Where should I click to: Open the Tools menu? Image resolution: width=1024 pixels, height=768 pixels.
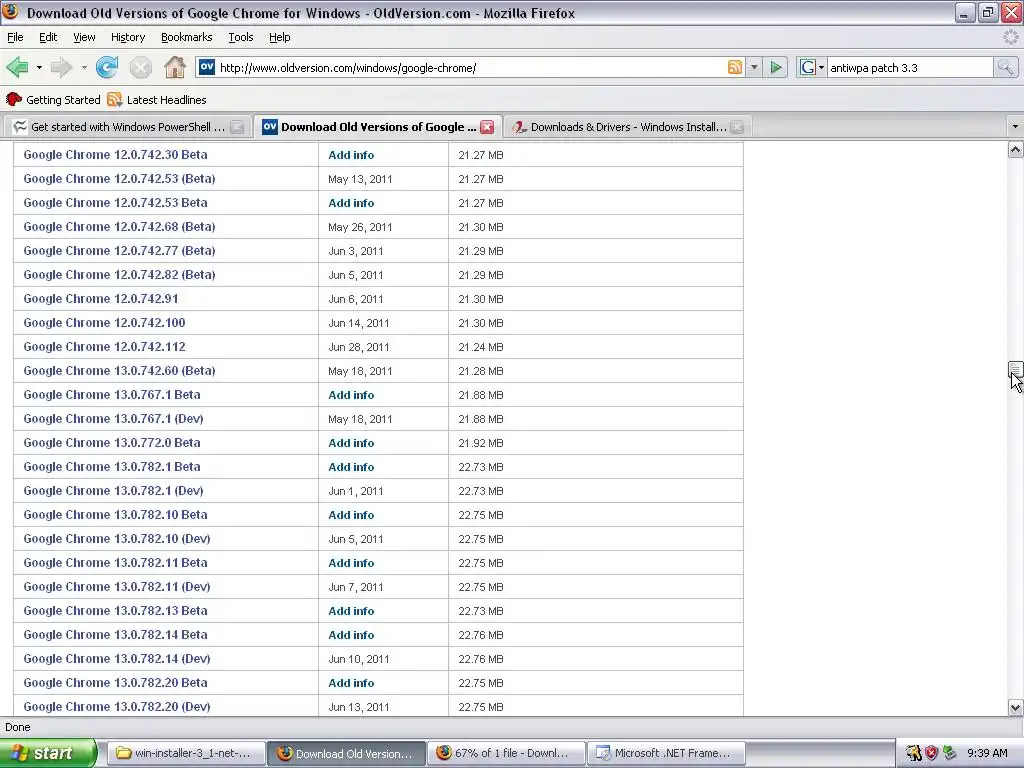tap(241, 37)
